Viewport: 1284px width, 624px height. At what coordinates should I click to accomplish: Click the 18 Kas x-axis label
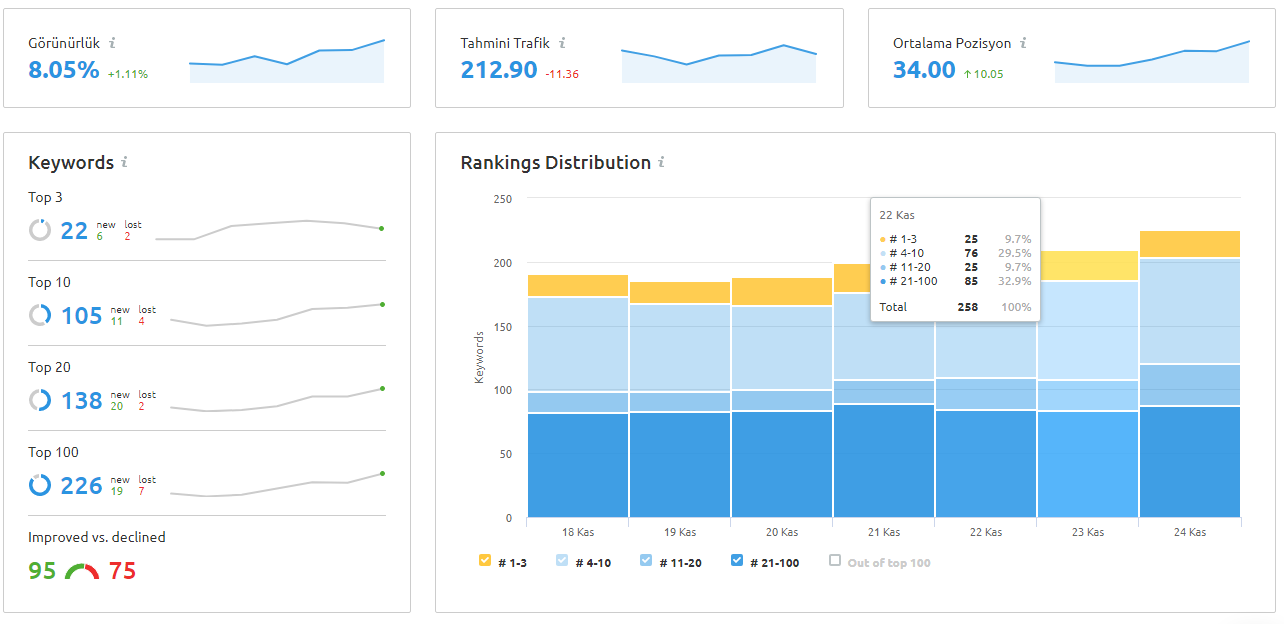578,532
